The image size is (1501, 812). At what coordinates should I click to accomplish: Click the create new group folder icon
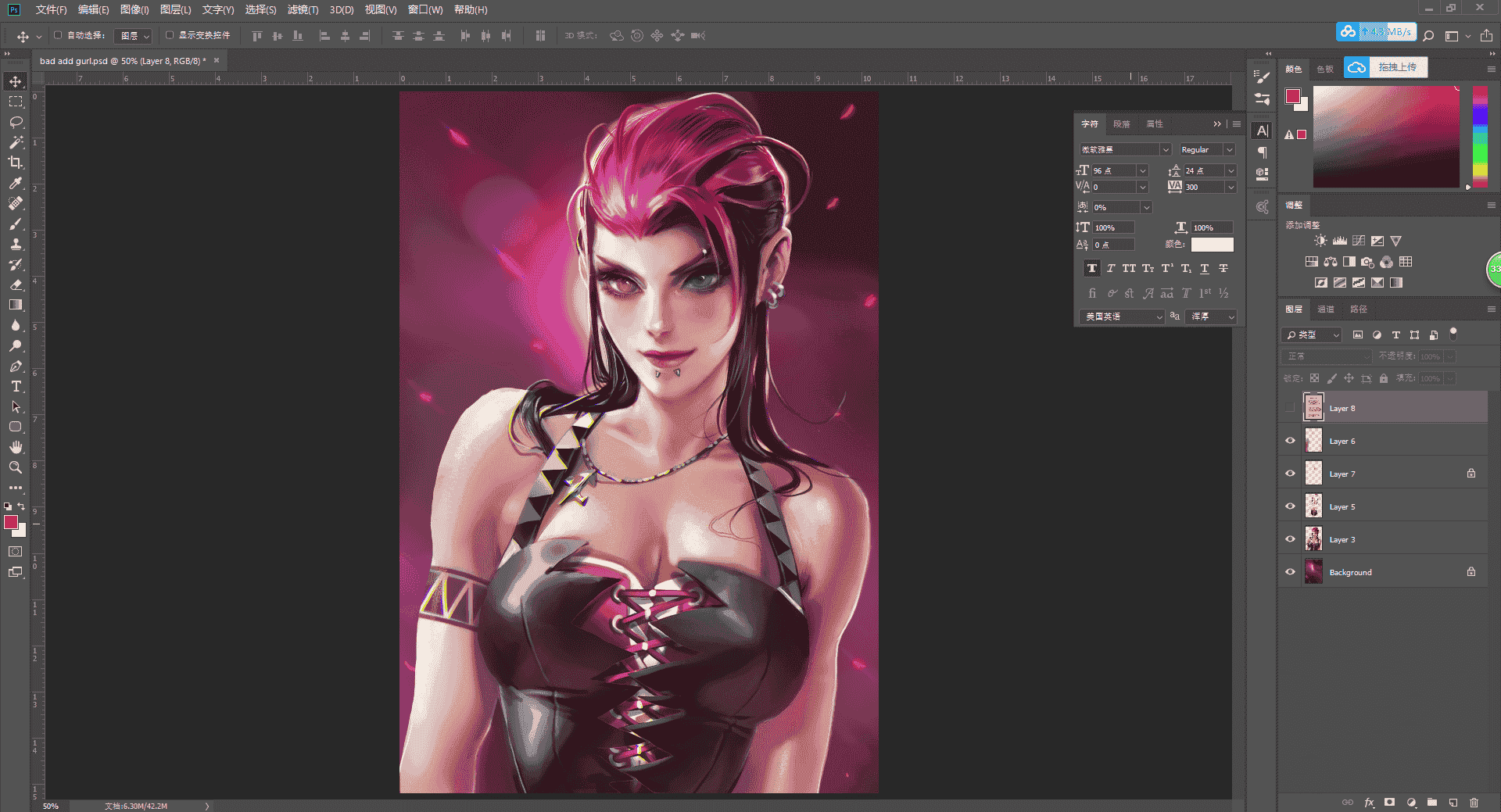pyautogui.click(x=1432, y=803)
